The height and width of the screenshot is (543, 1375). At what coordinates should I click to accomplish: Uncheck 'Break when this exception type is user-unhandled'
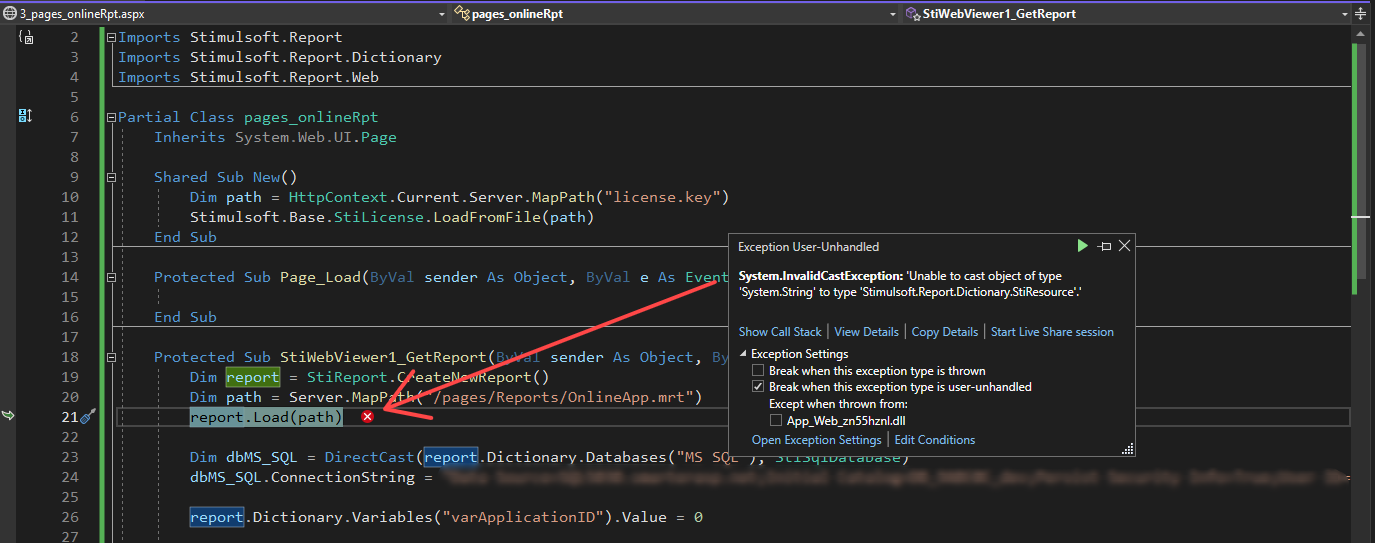pyautogui.click(x=759, y=387)
